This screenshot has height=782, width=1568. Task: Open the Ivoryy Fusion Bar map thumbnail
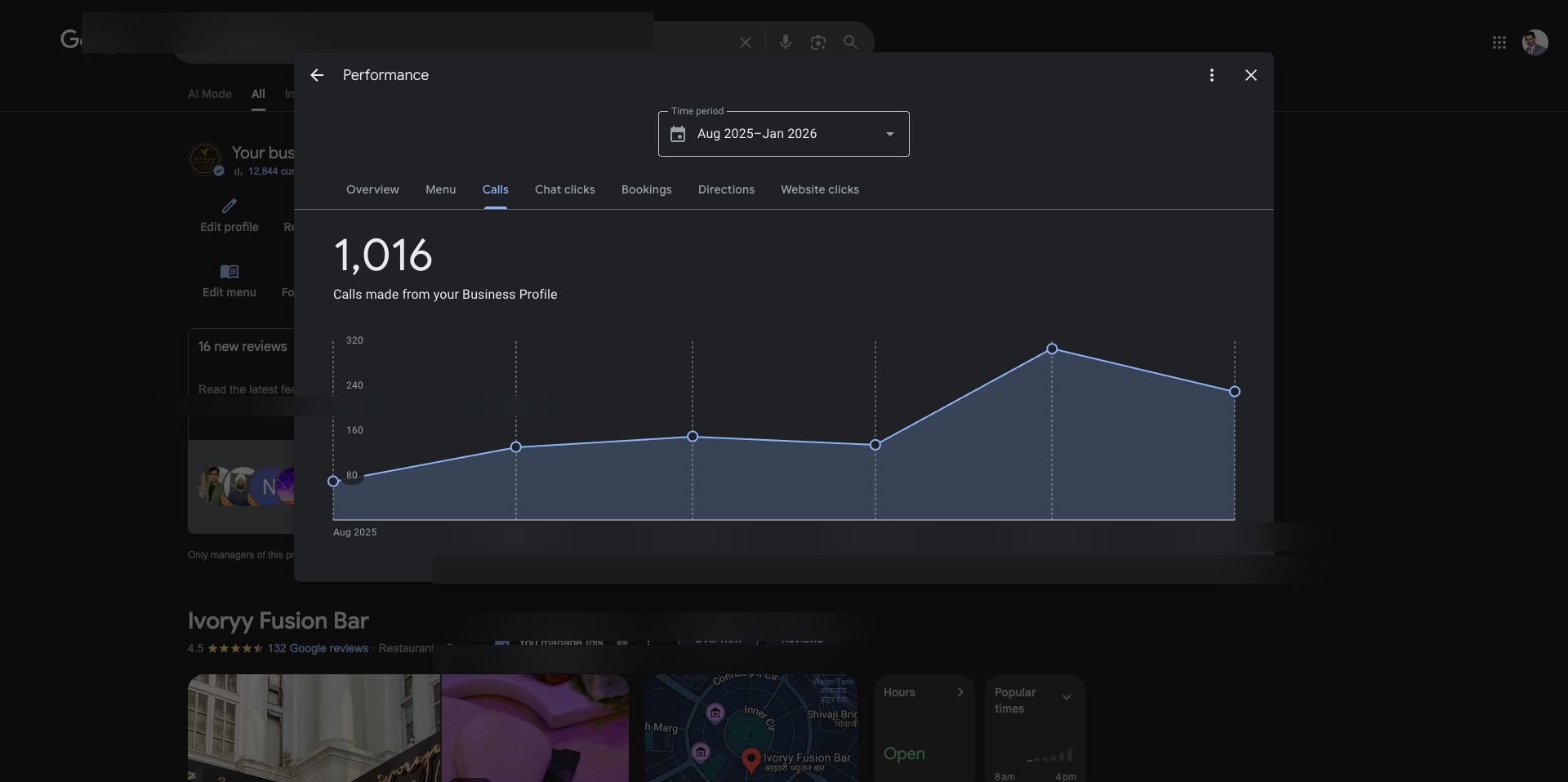(751, 728)
